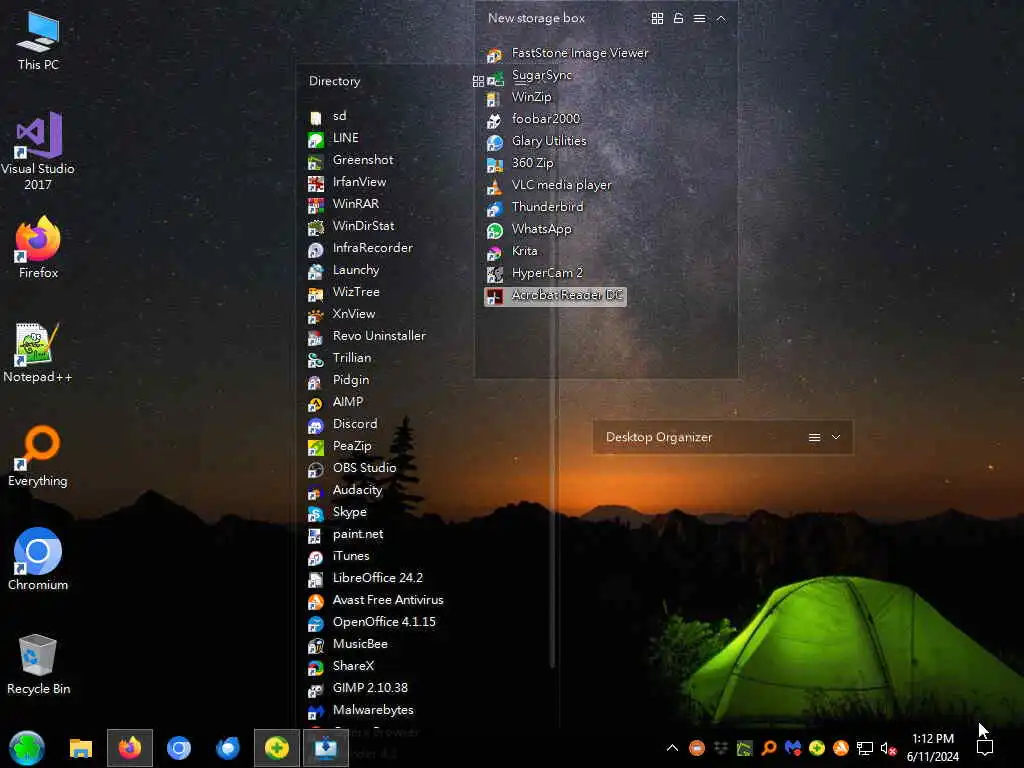Launch VLC media player

coord(549,185)
